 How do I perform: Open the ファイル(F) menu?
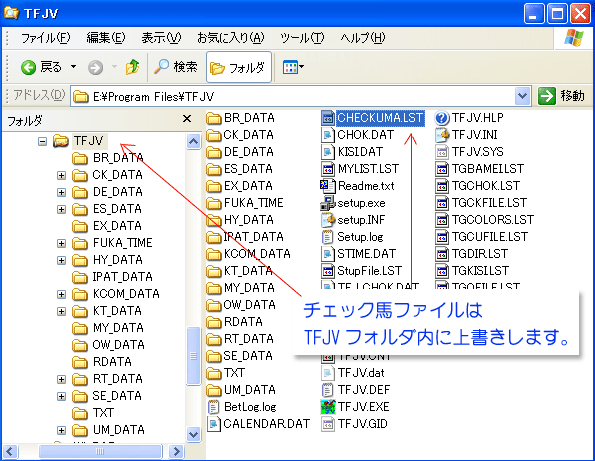click(45, 38)
